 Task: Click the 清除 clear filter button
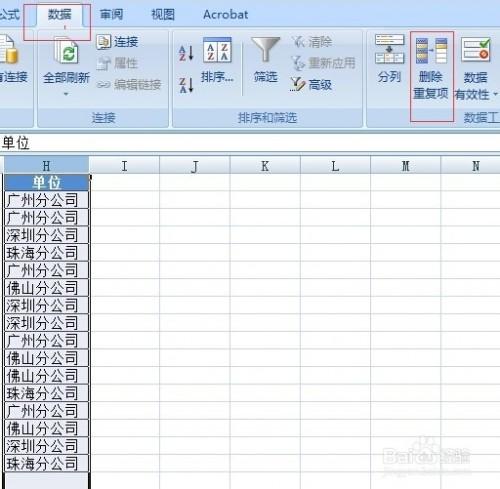click(312, 42)
